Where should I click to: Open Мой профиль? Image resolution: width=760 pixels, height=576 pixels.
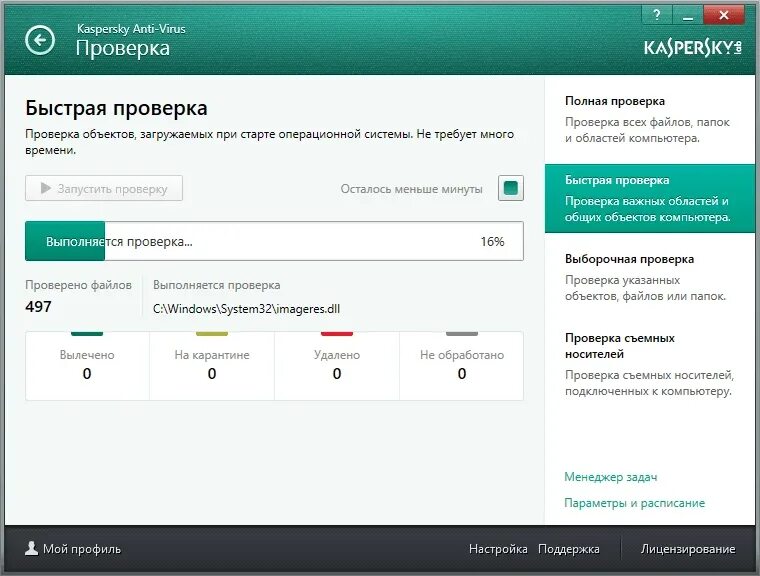(73, 549)
